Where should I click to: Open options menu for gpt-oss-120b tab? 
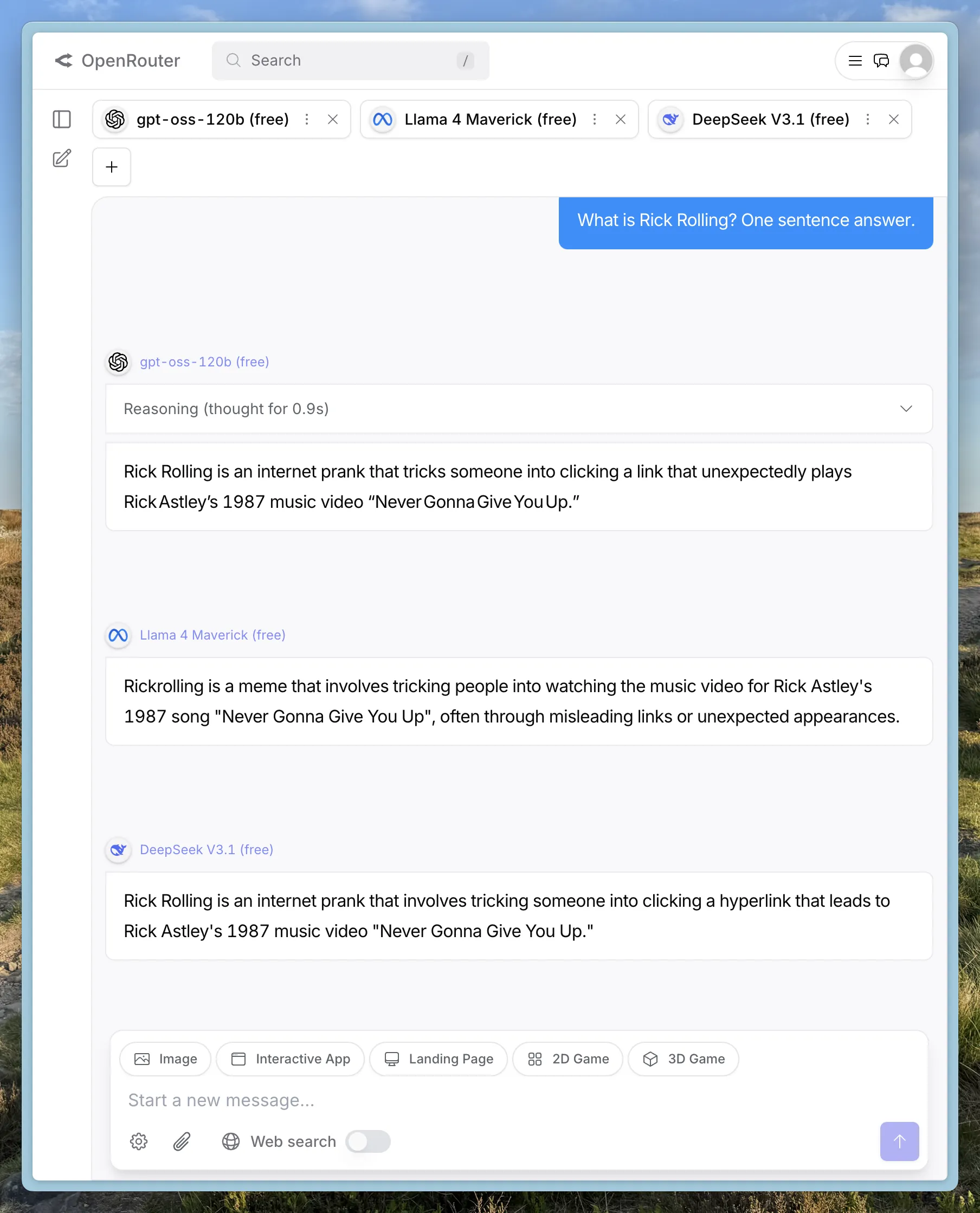307,119
